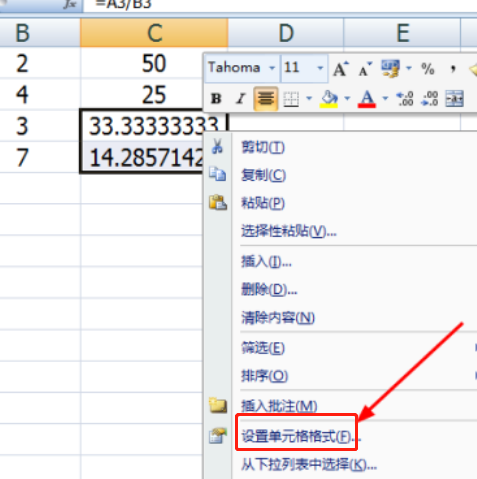Select 复制(C) copy menu item
Image resolution: width=477 pixels, height=479 pixels.
pos(340,175)
